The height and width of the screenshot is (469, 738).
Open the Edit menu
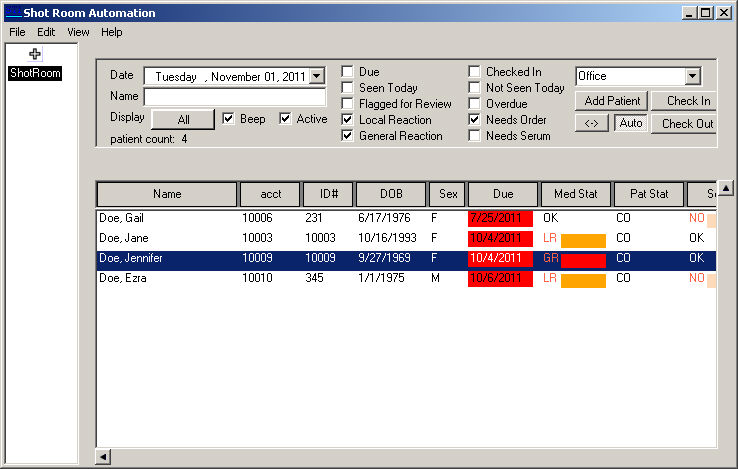[46, 32]
